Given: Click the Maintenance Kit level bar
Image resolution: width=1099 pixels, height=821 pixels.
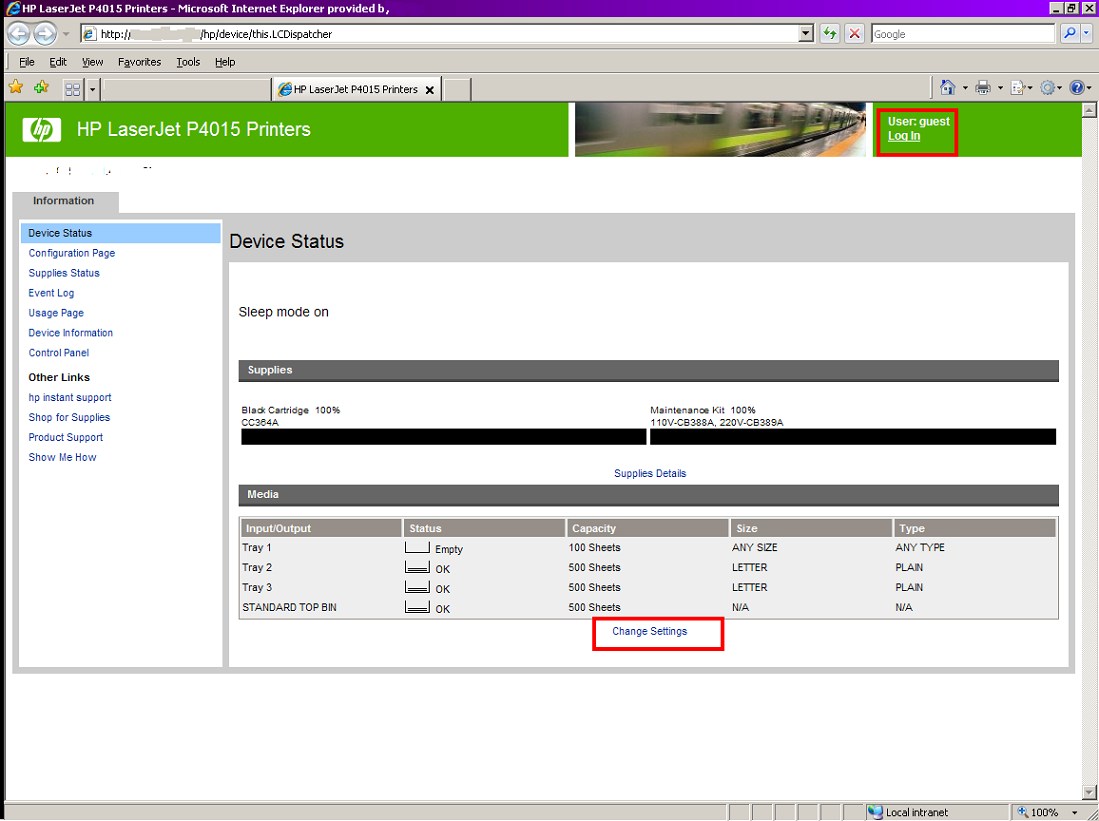Looking at the screenshot, I should pos(853,437).
